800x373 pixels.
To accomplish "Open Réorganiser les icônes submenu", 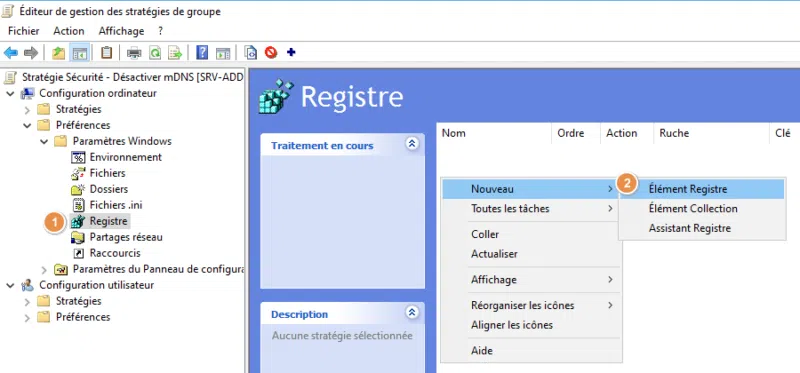I will pos(530,306).
